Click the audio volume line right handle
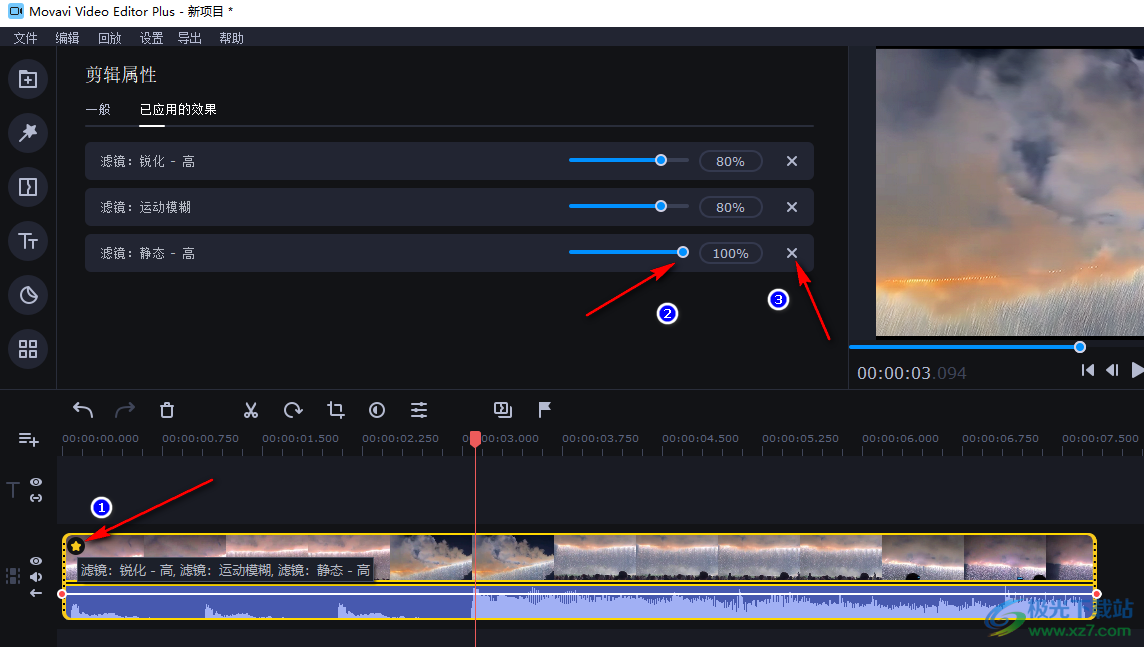The height and width of the screenshot is (647, 1144). click(x=1097, y=594)
